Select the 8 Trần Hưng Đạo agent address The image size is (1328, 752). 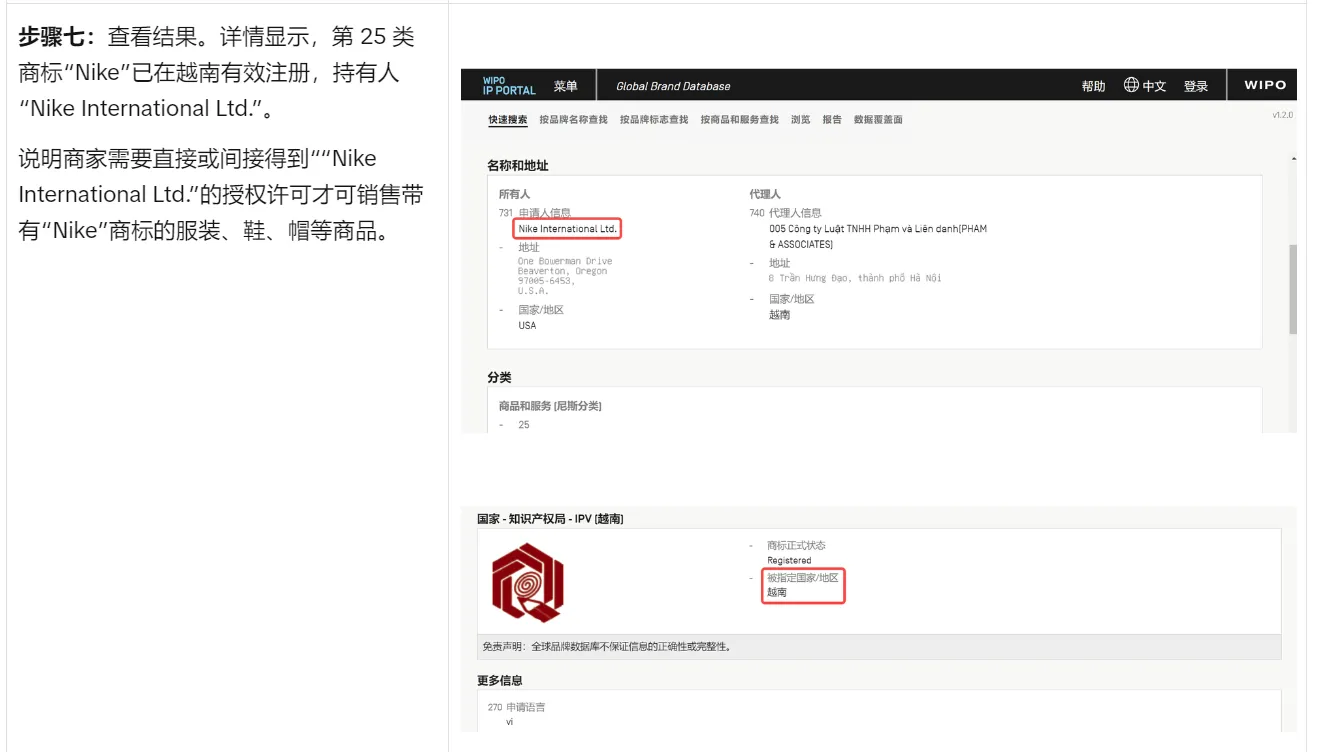coord(855,278)
